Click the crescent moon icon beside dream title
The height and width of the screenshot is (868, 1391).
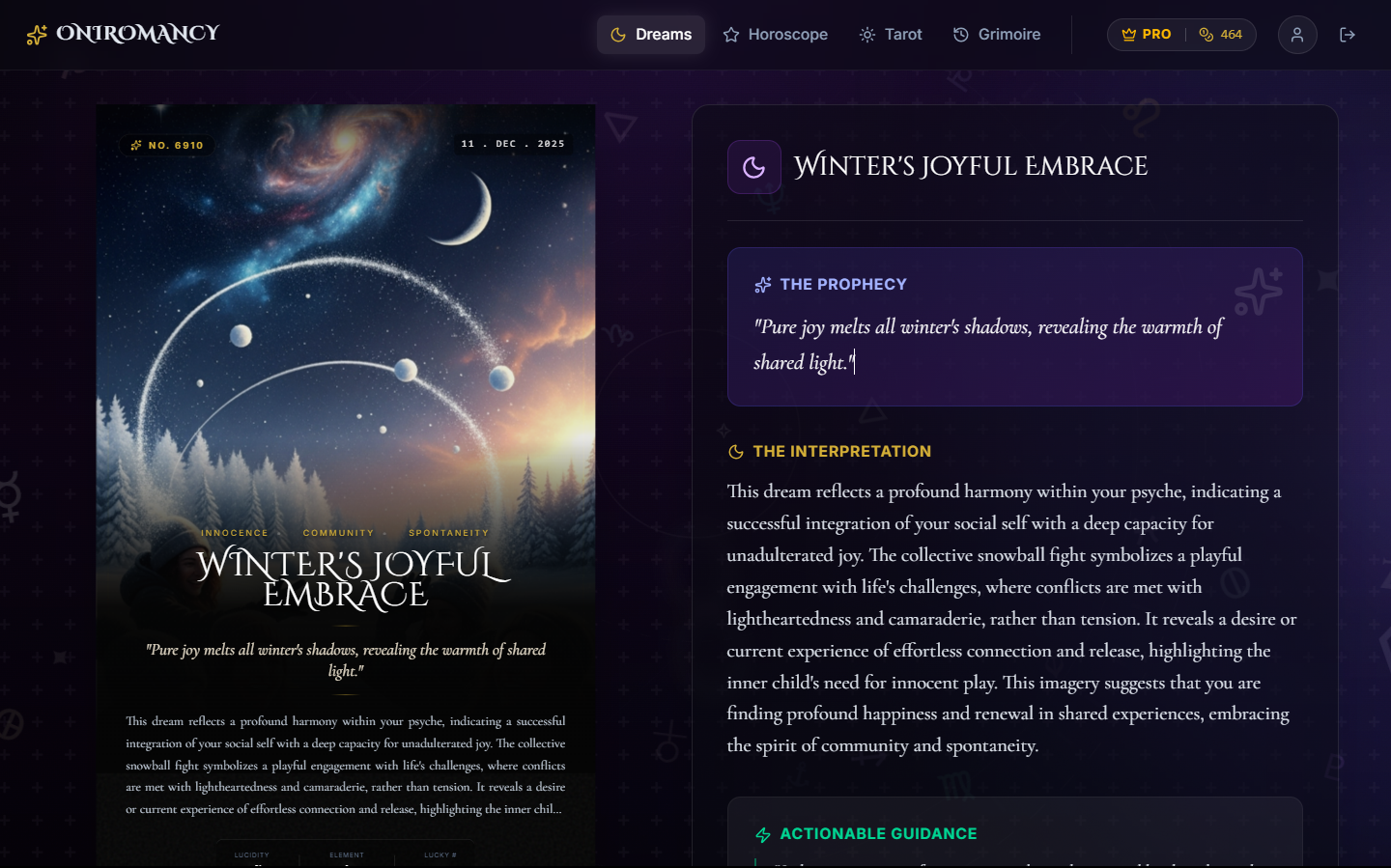(754, 167)
